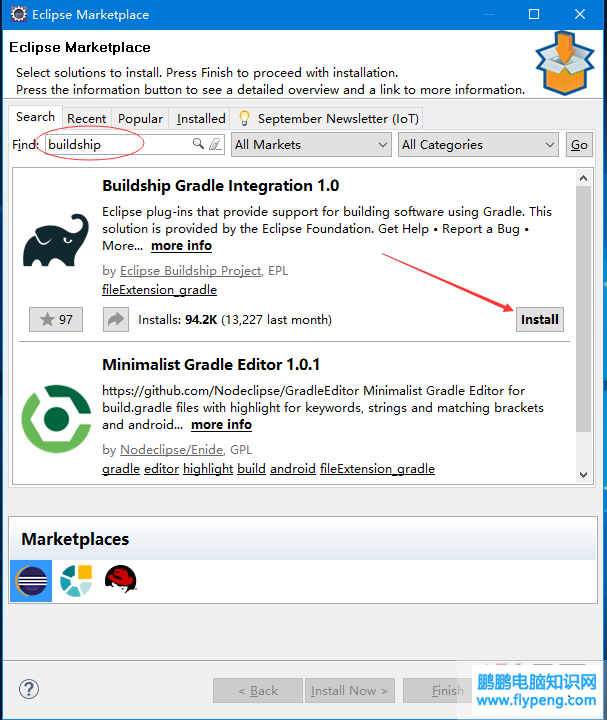Image resolution: width=607 pixels, height=720 pixels.
Task: Click the Go button
Action: point(579,145)
